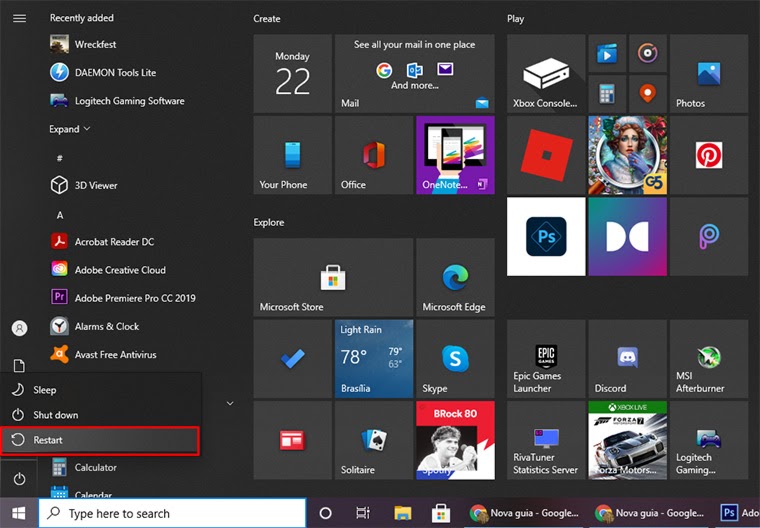Open Movies & TV small tile
760x528 pixels.
(607, 53)
